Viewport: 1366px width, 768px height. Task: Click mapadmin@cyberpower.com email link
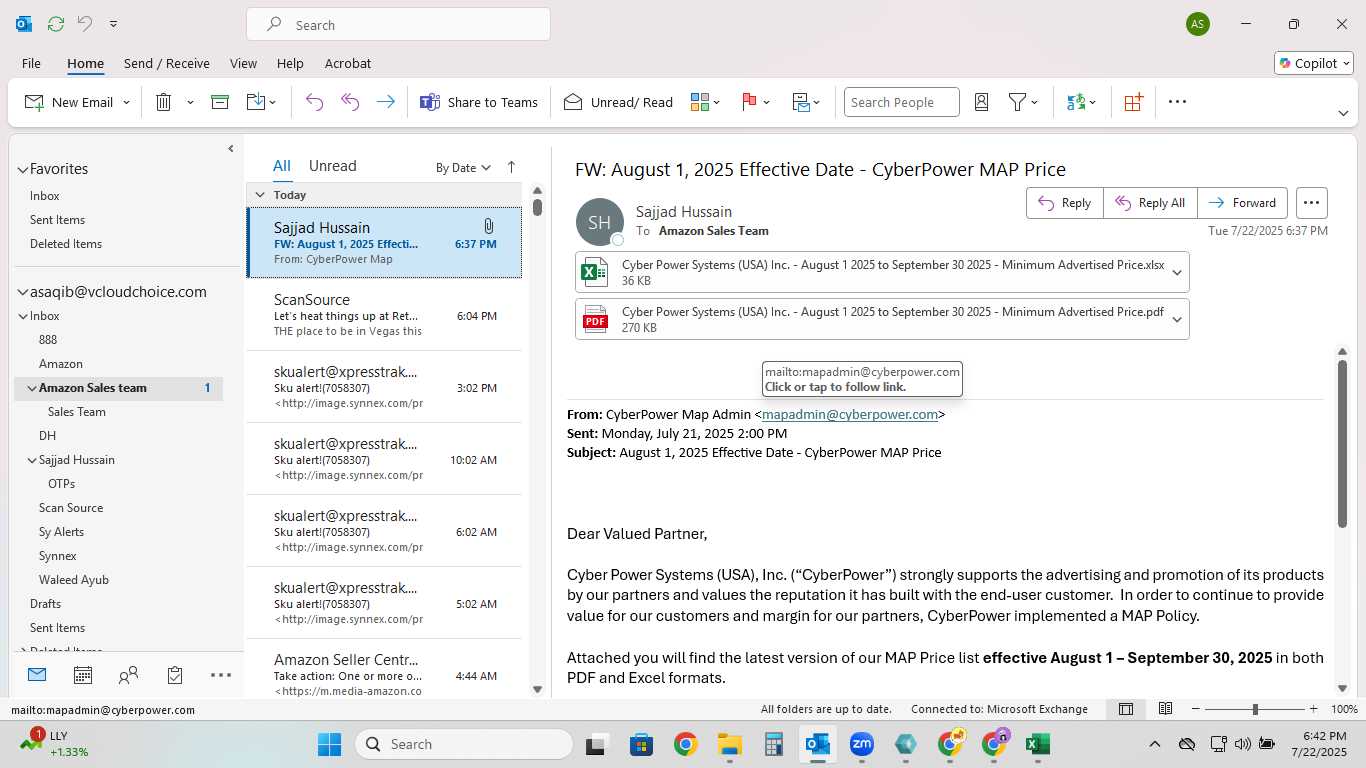pos(850,414)
